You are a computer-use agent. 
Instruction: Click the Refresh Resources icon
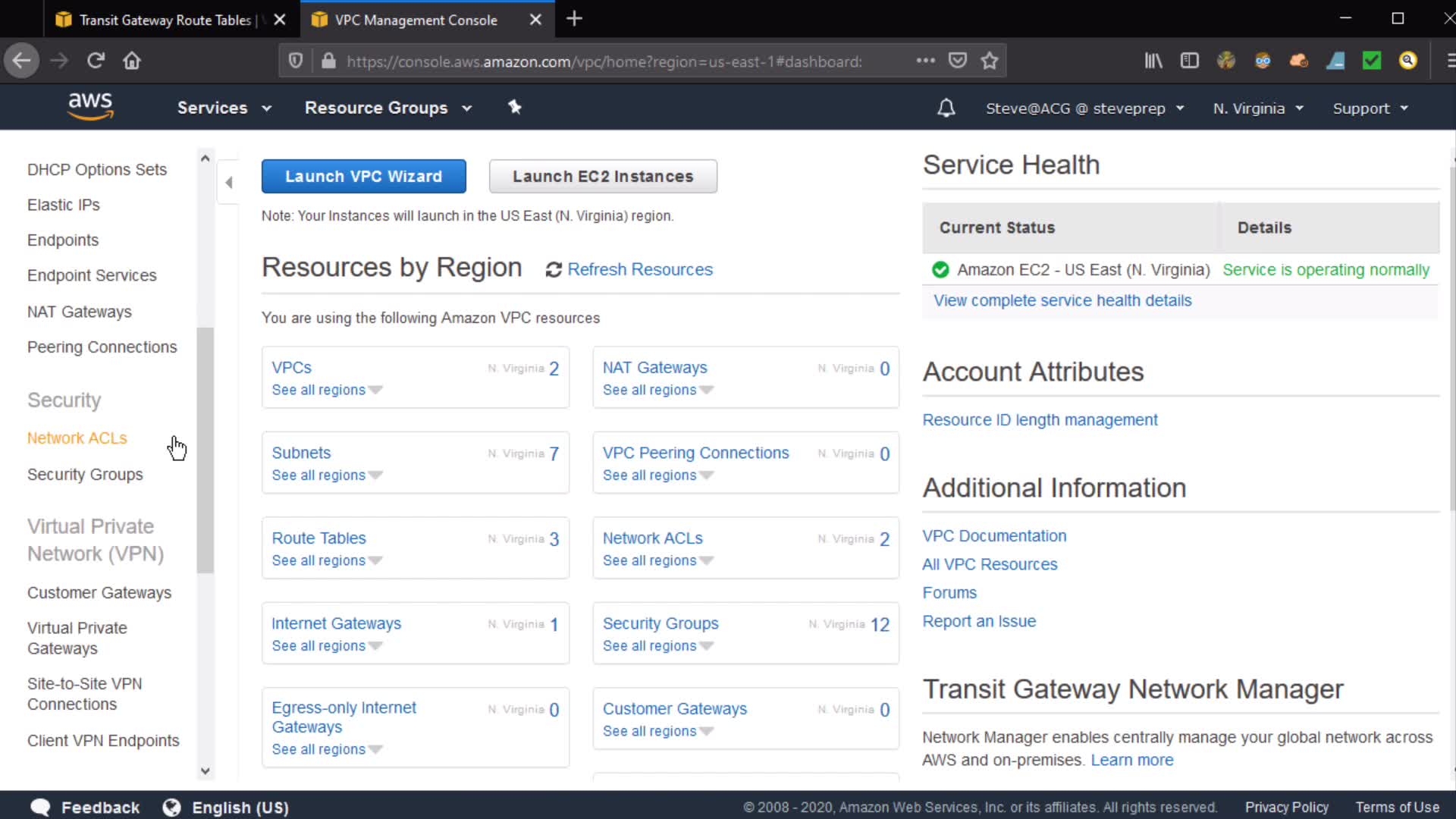(554, 270)
